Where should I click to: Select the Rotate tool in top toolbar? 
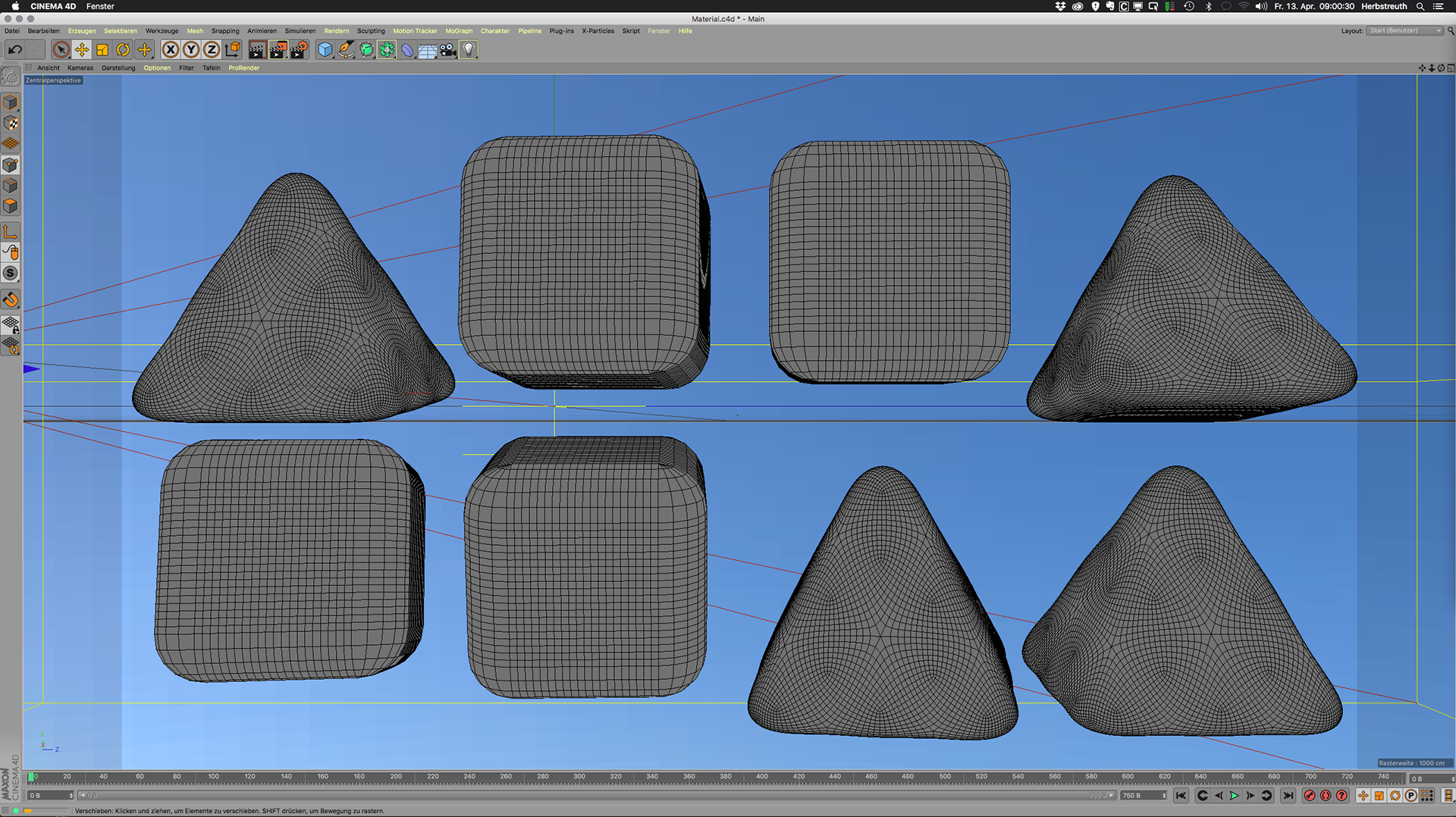coord(123,50)
